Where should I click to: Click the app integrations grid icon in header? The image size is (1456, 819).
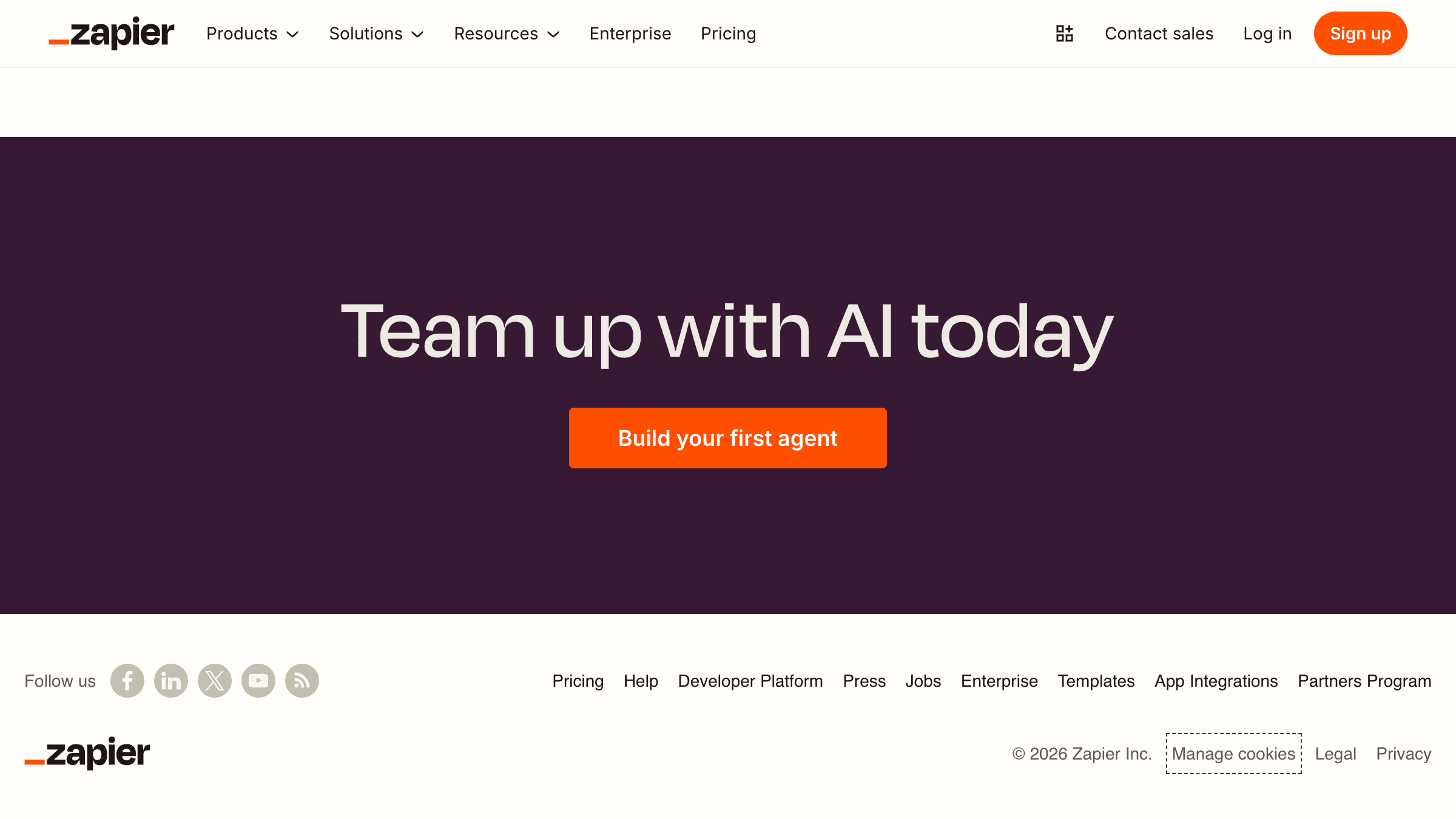1064,33
